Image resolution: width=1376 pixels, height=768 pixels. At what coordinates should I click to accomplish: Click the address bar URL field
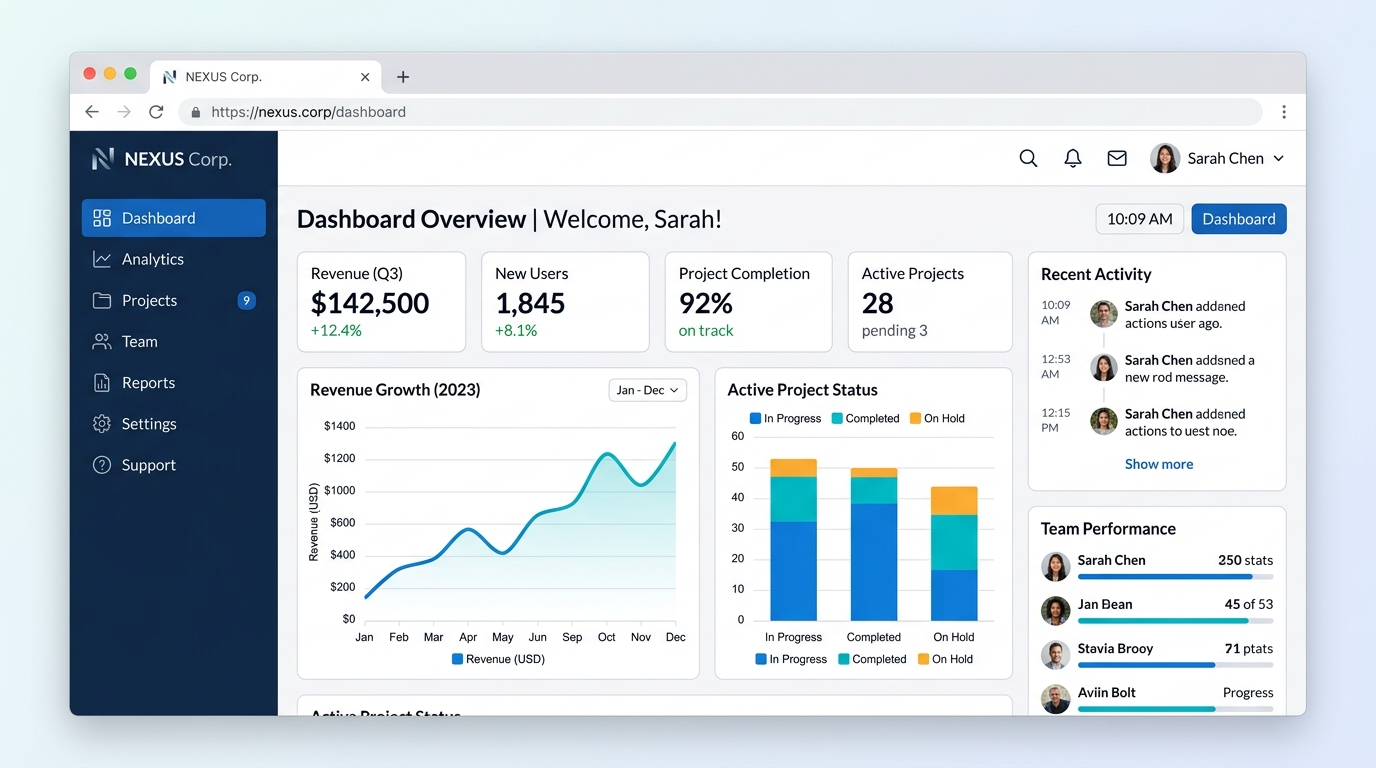coord(720,112)
